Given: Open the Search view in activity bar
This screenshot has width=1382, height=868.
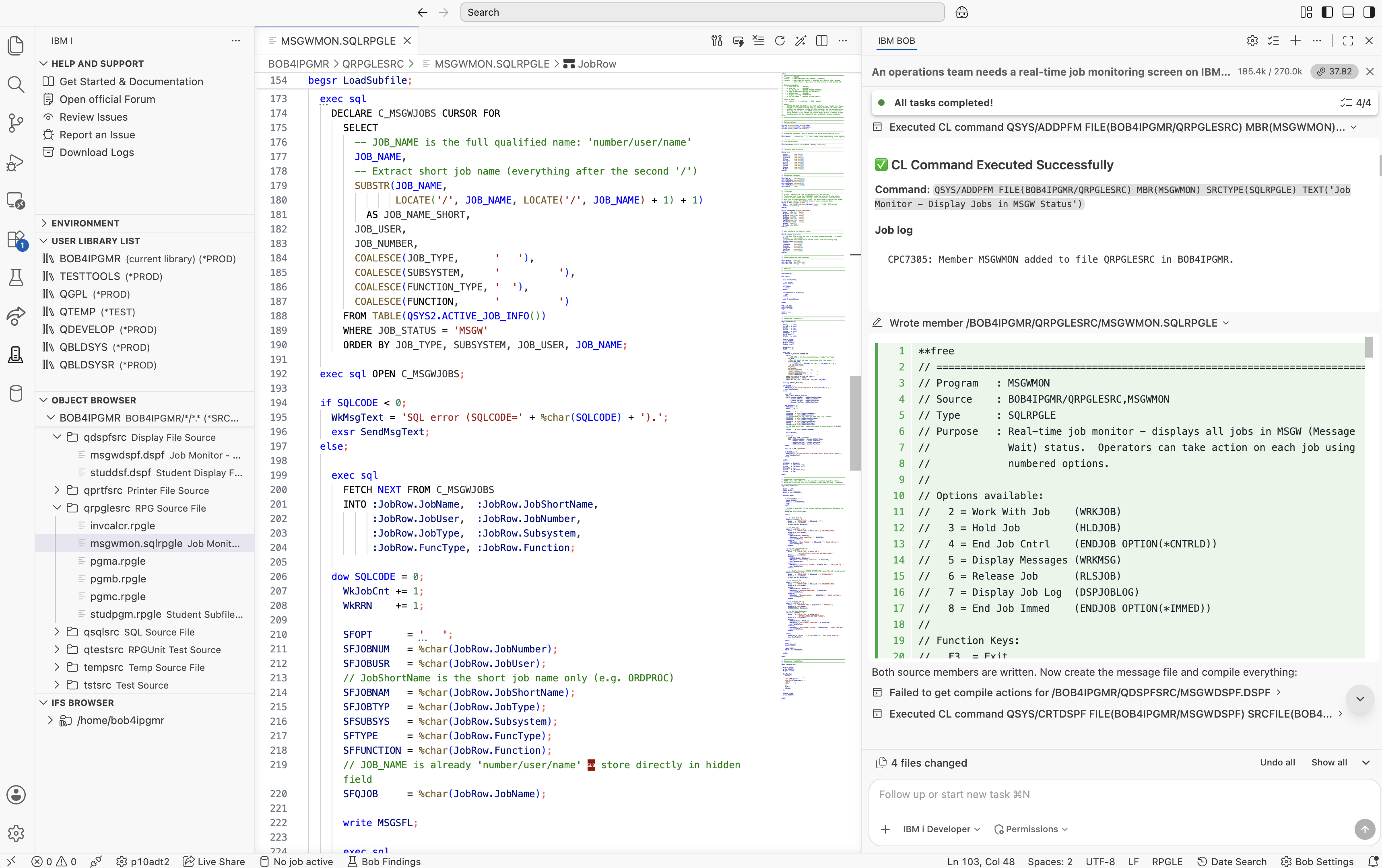Looking at the screenshot, I should click(16, 84).
